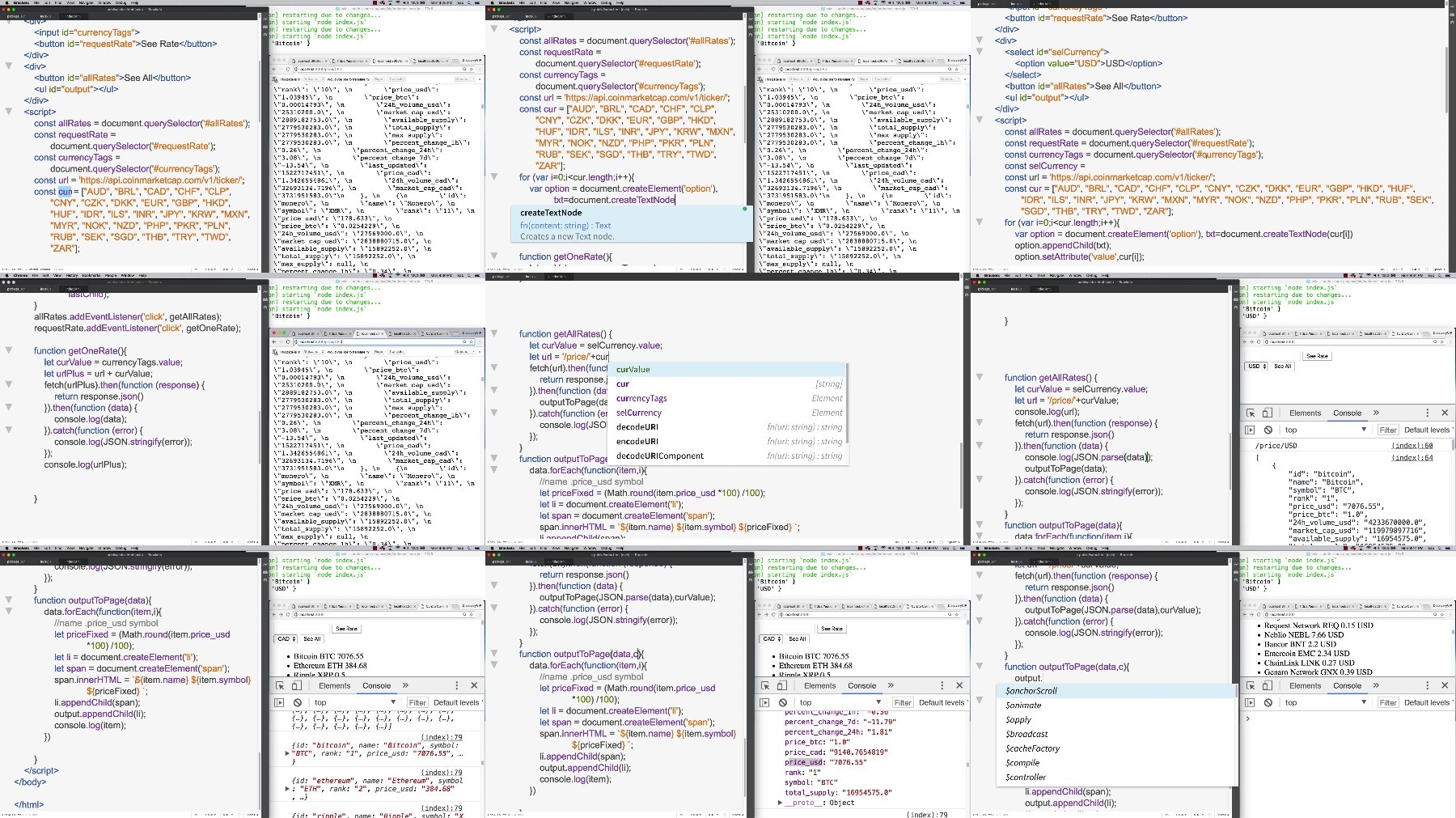Clear the empty console under Request Network list
This screenshot has height=818, width=1456.
(1268, 702)
